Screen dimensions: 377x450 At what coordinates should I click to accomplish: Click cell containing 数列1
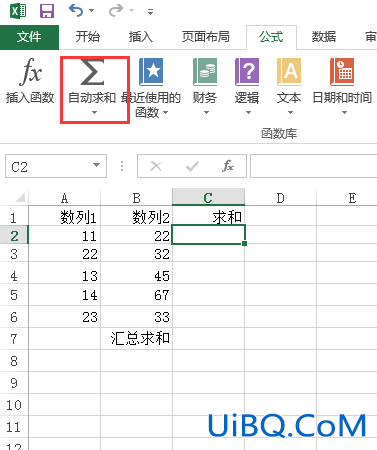[64, 216]
